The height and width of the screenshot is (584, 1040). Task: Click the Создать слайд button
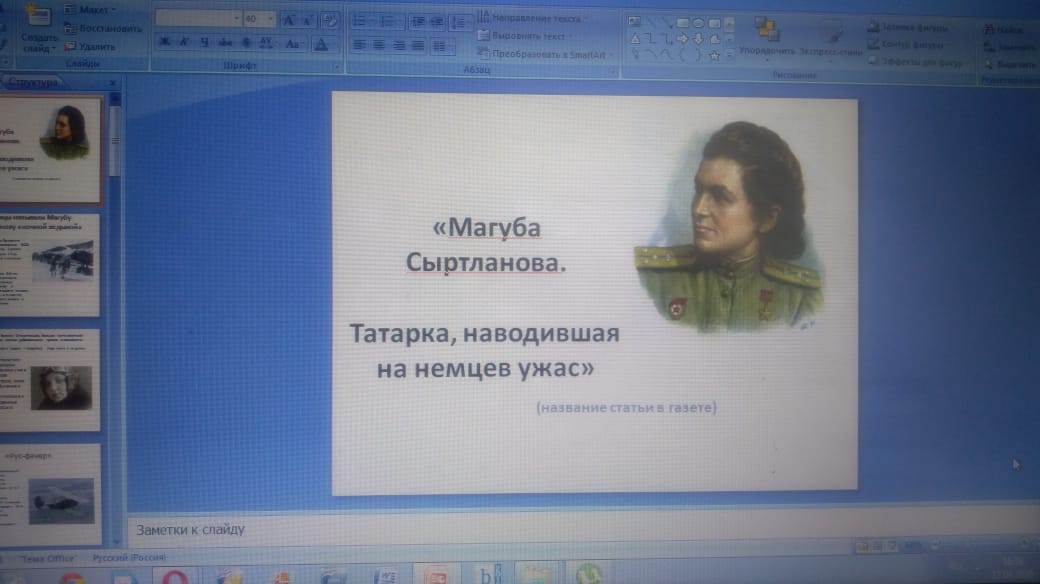tap(39, 30)
